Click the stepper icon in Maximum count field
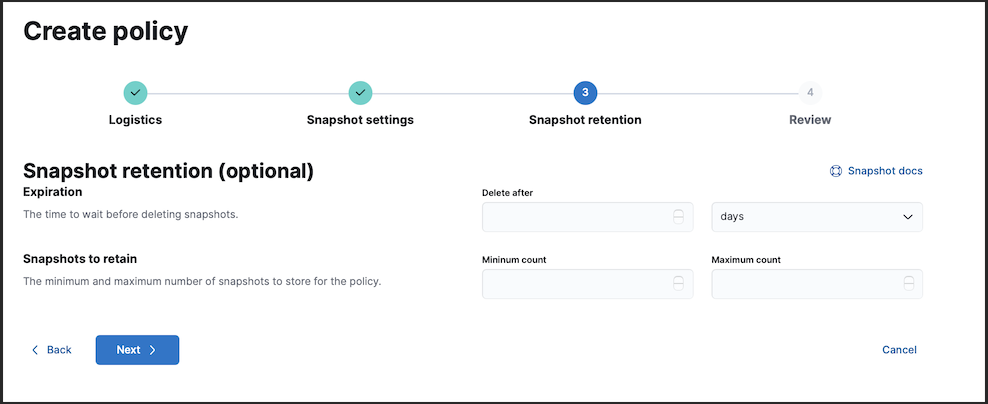 point(908,284)
